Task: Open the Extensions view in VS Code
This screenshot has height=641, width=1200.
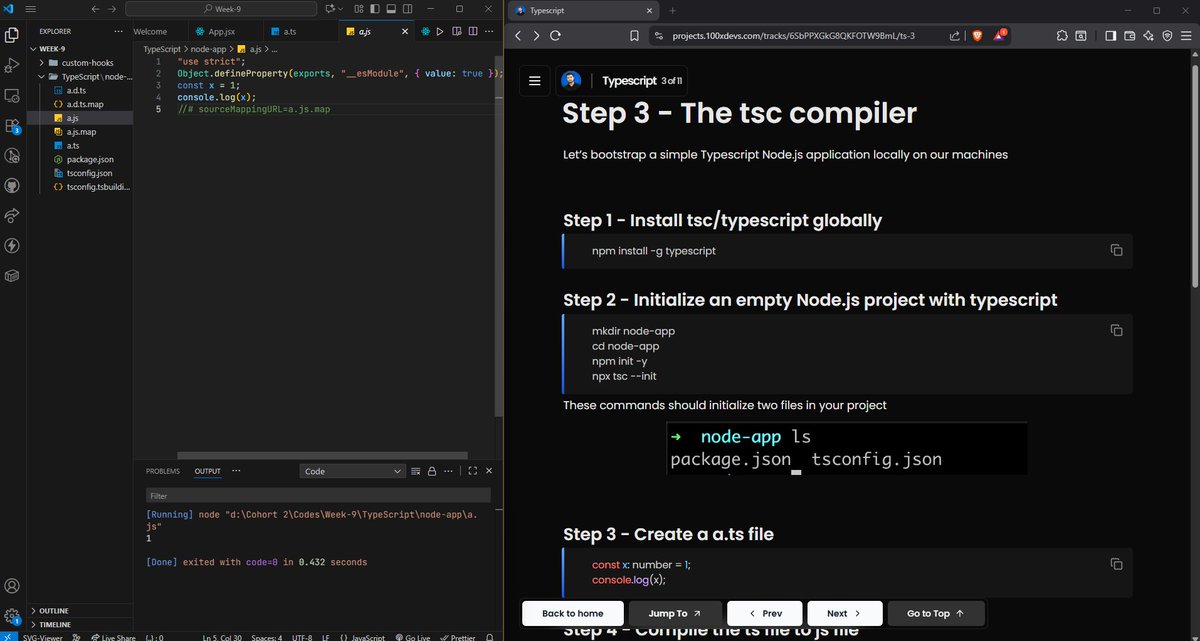Action: (12, 126)
